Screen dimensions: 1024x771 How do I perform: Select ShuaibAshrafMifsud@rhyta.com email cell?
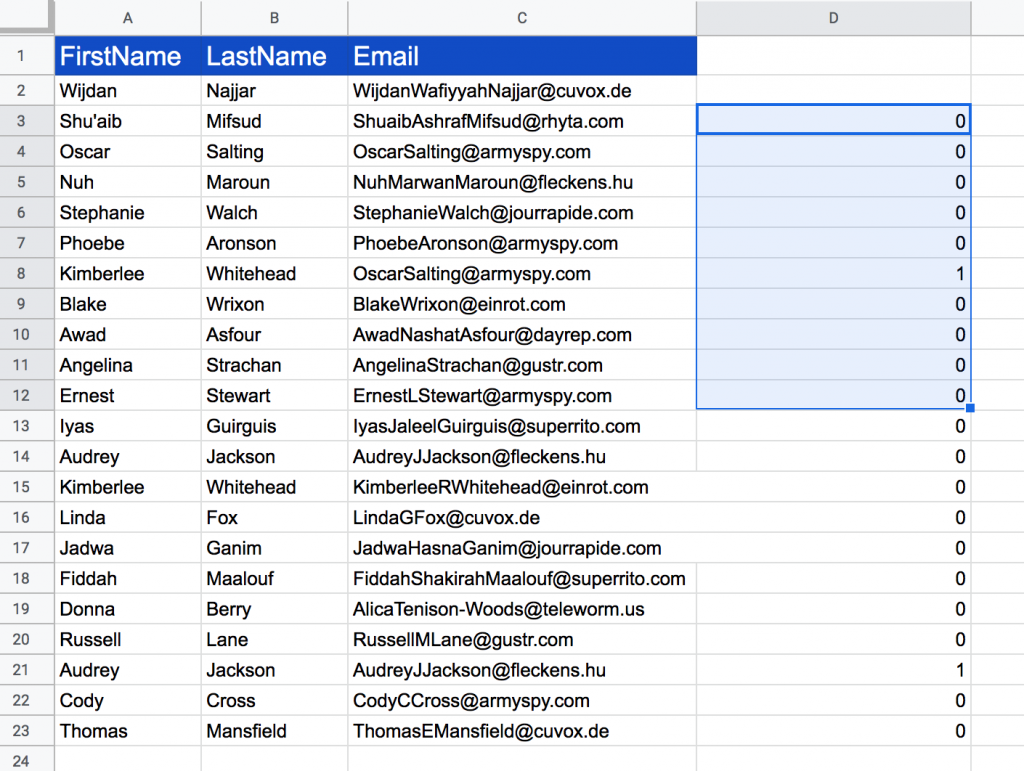522,121
